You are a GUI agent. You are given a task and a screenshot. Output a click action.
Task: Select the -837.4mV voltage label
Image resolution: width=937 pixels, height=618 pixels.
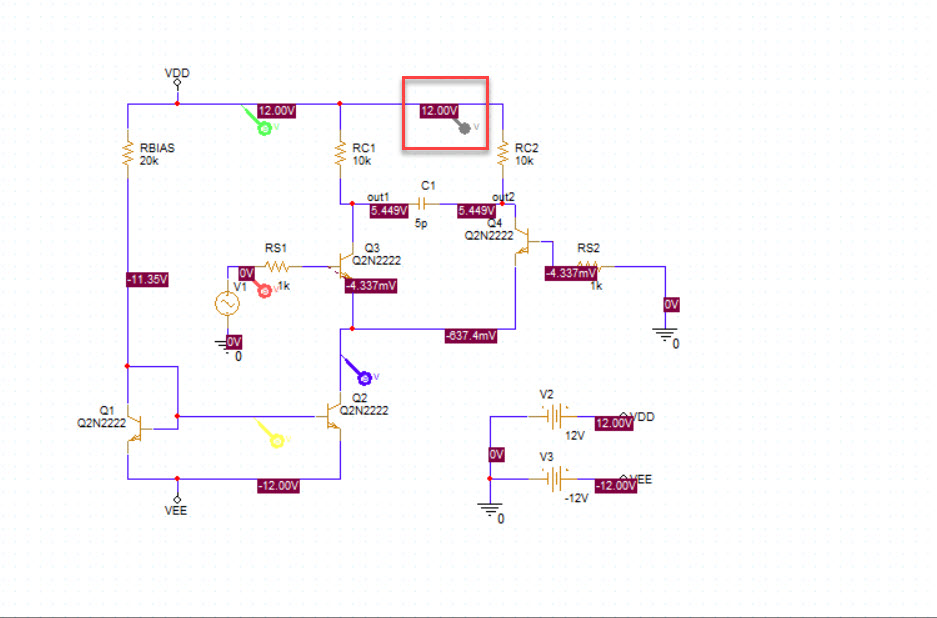coord(473,336)
